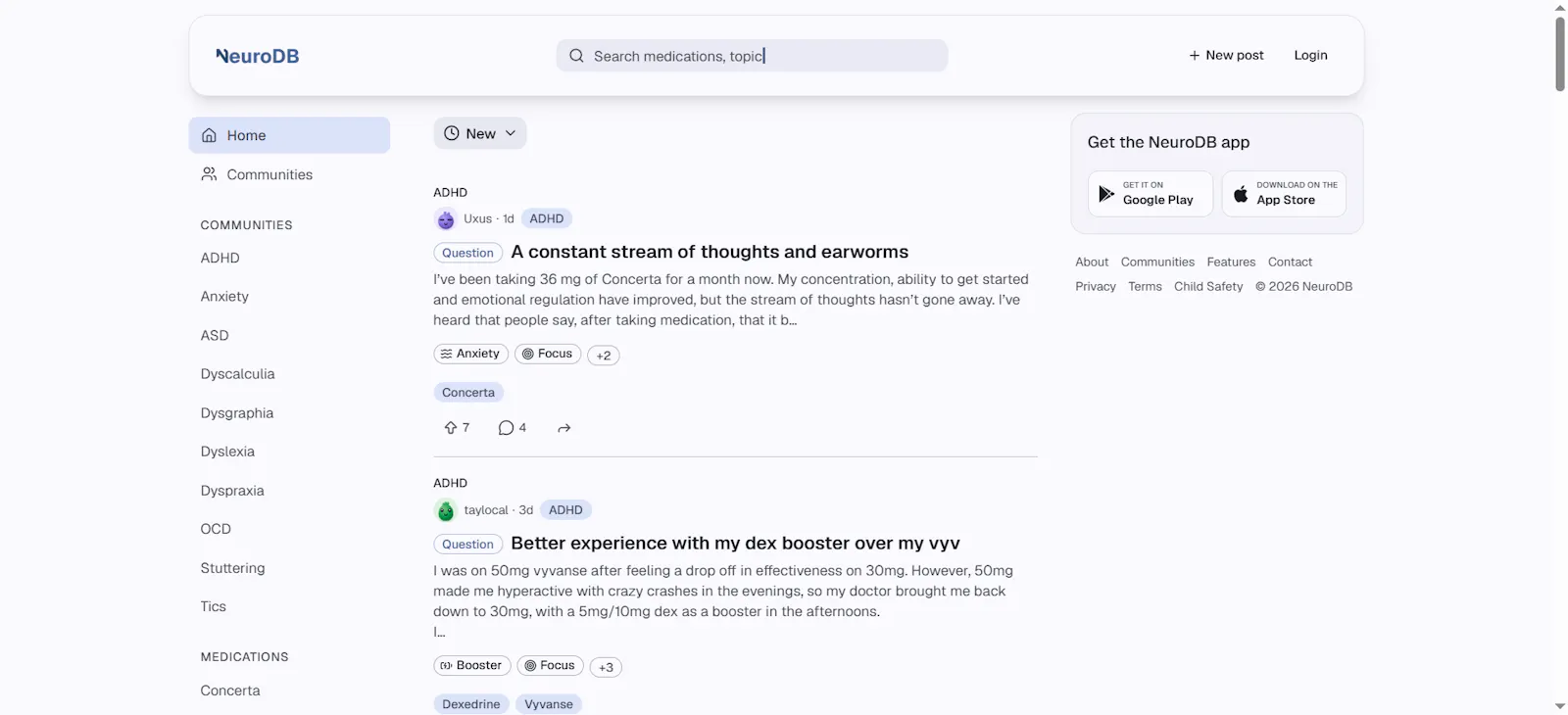Click the page vertical scrollbar thumb
This screenshot has height=715, width=1568.
(1560, 54)
